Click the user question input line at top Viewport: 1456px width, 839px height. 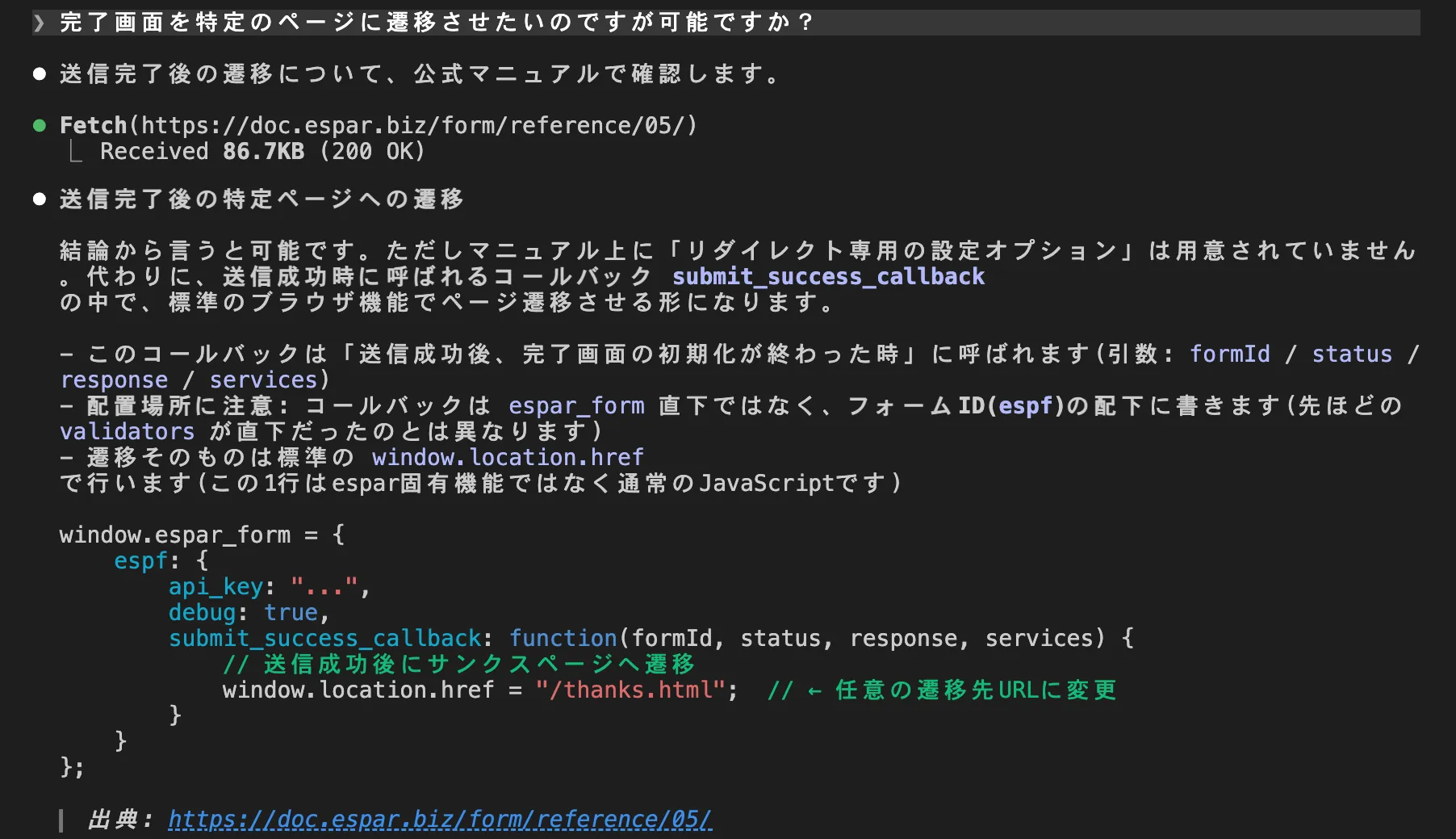coord(726,23)
